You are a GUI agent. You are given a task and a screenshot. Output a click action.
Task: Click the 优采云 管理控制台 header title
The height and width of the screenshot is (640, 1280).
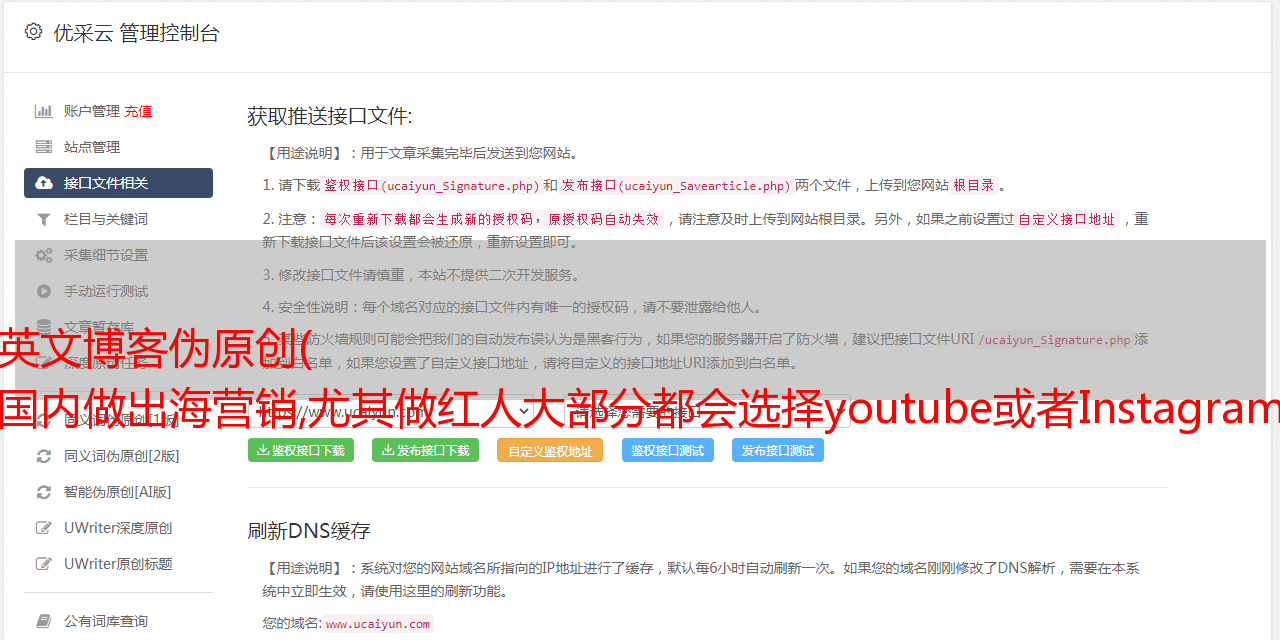[x=136, y=33]
